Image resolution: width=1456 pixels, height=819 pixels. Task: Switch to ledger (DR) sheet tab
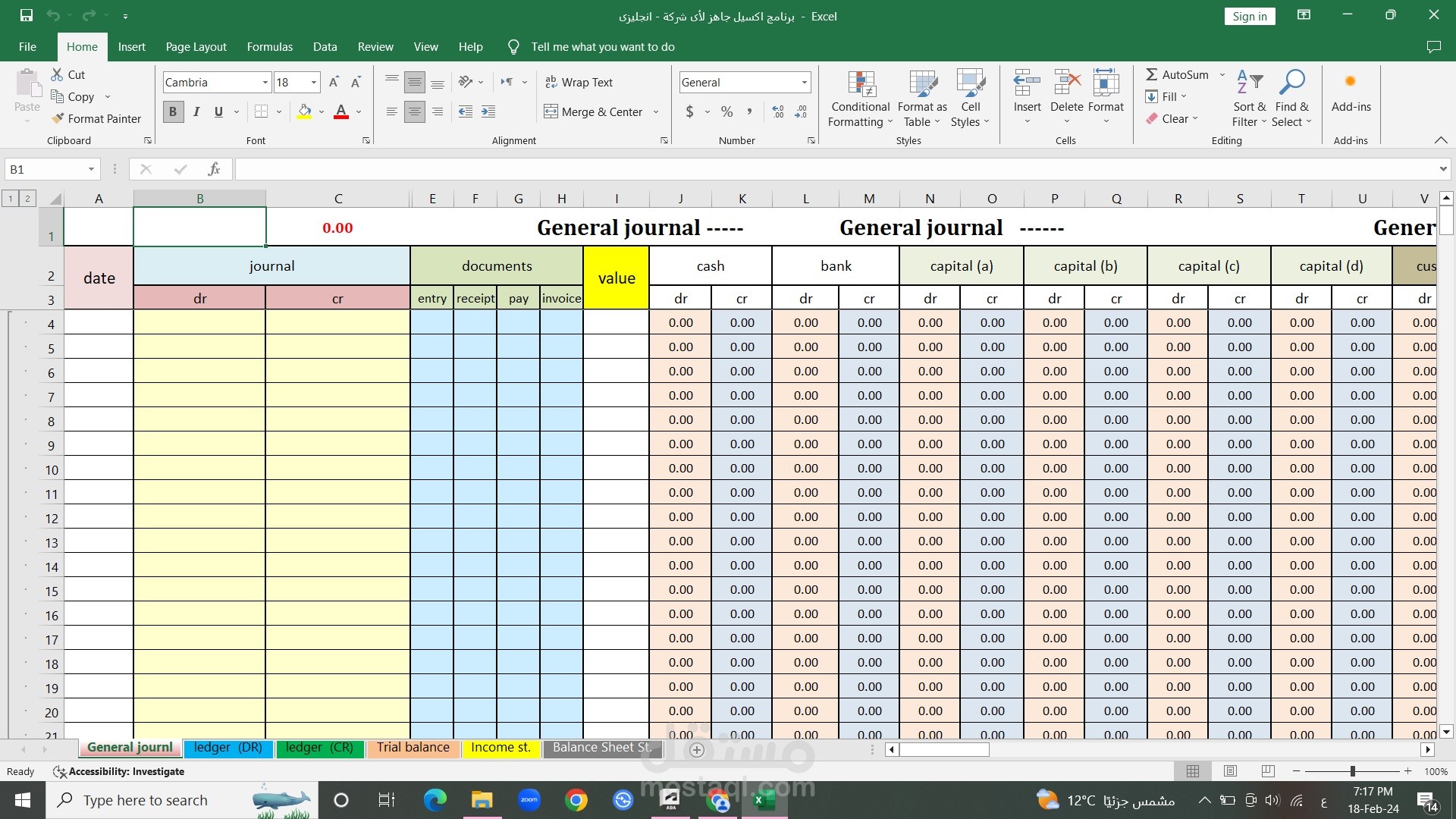pos(227,748)
